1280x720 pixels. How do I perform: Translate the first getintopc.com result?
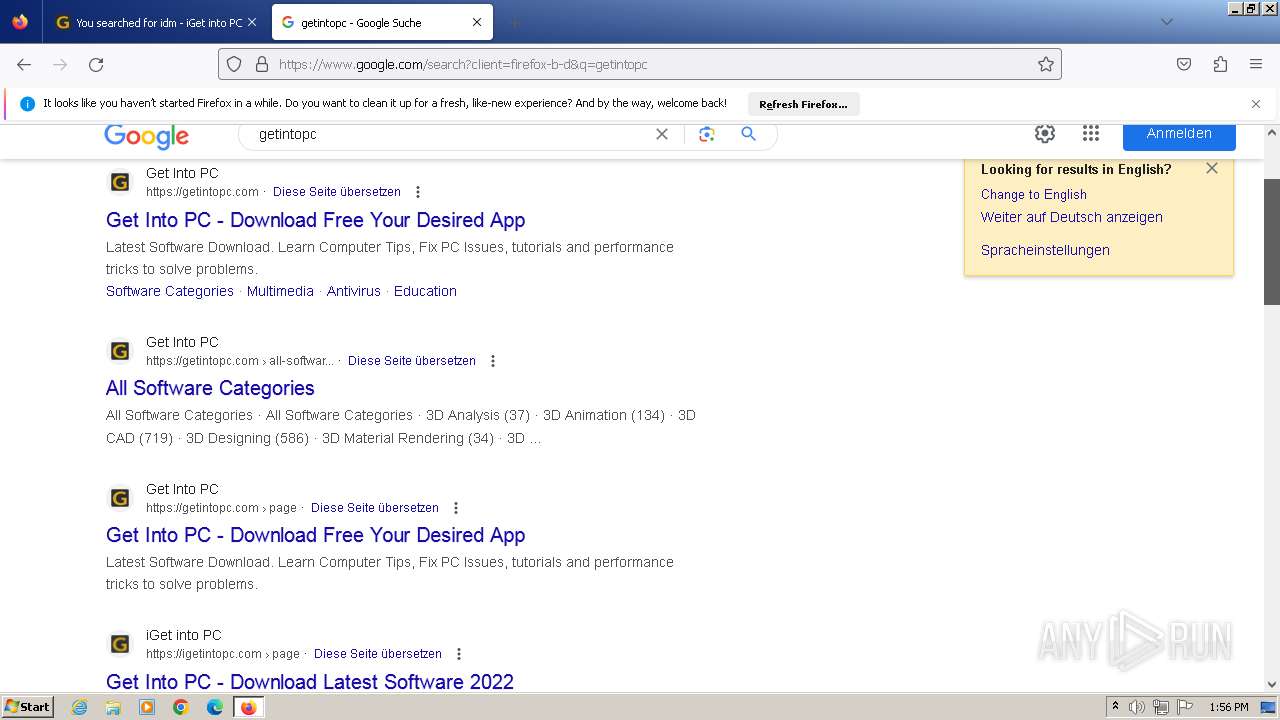click(x=337, y=192)
